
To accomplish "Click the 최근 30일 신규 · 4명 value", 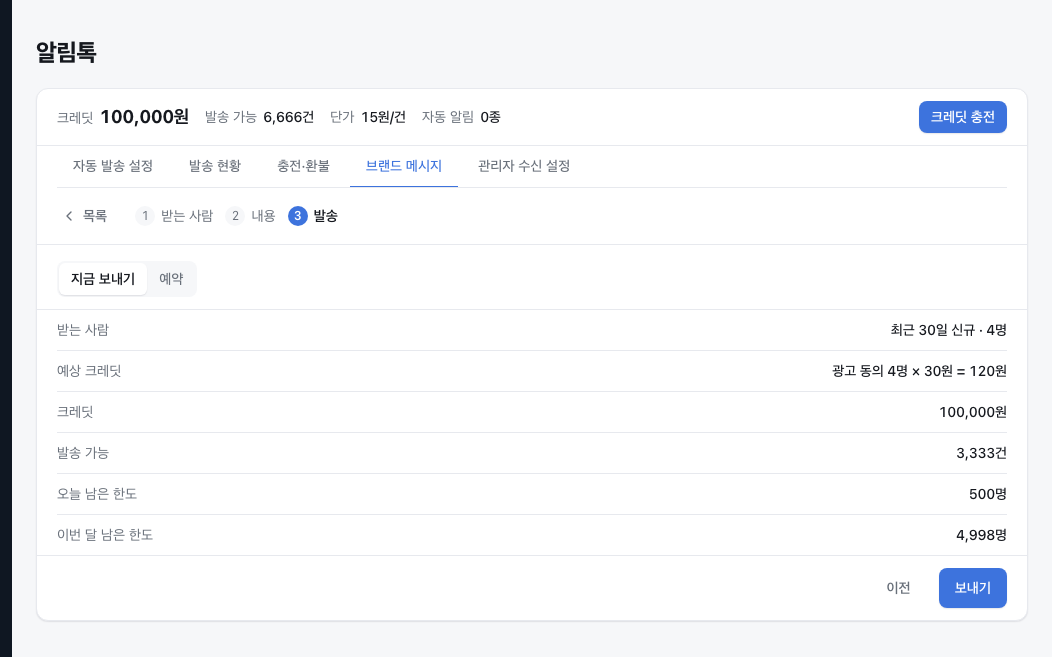I will (949, 330).
